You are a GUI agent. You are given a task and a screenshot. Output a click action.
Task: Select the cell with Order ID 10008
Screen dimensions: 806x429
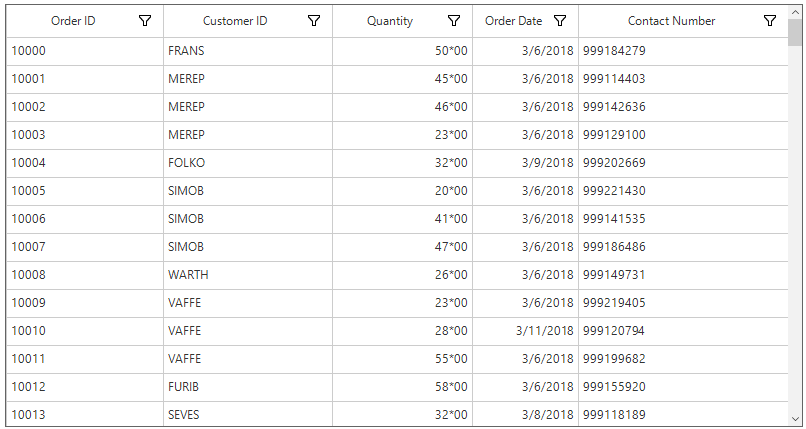point(85,275)
